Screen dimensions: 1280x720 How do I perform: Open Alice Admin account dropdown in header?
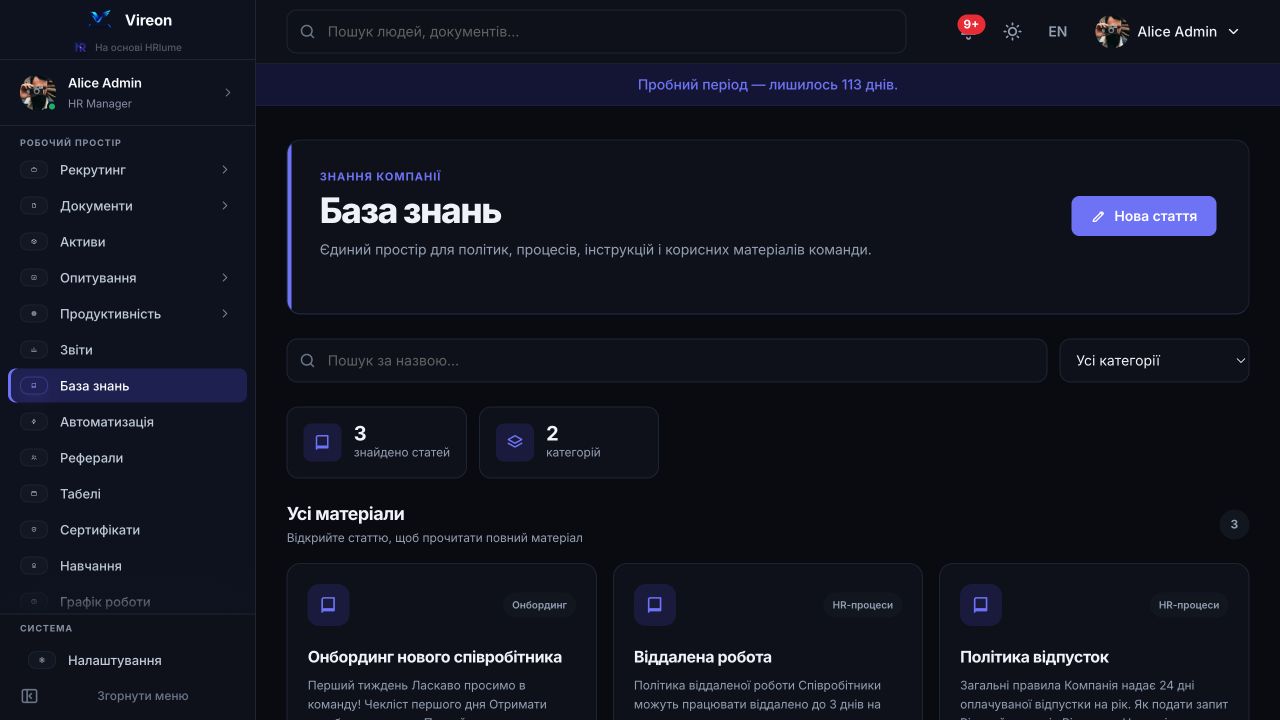[1168, 32]
